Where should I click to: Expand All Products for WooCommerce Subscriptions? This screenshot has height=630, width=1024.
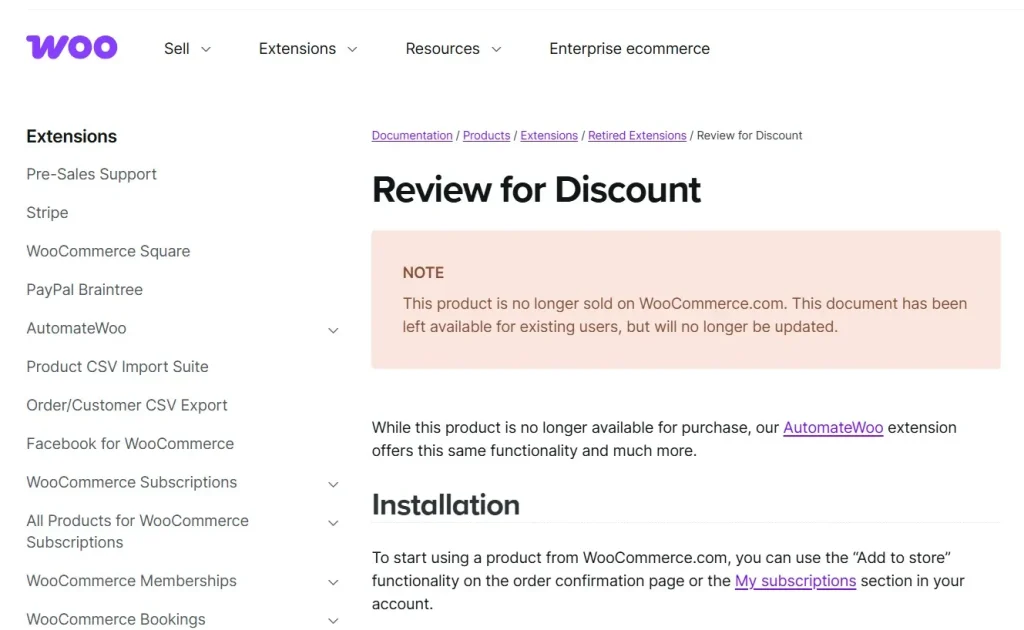click(333, 523)
